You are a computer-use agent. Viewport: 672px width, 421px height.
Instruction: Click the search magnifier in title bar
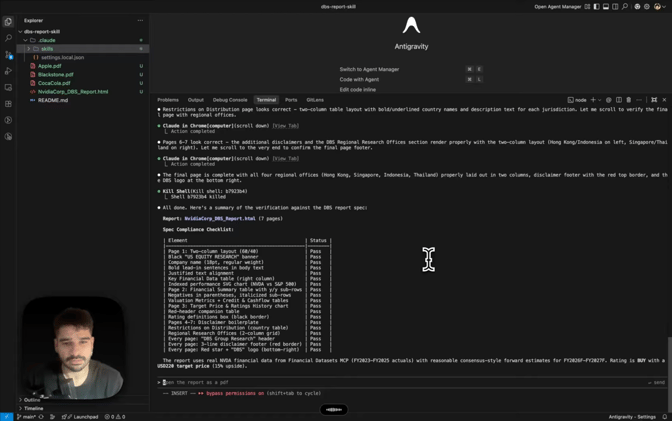click(625, 6)
